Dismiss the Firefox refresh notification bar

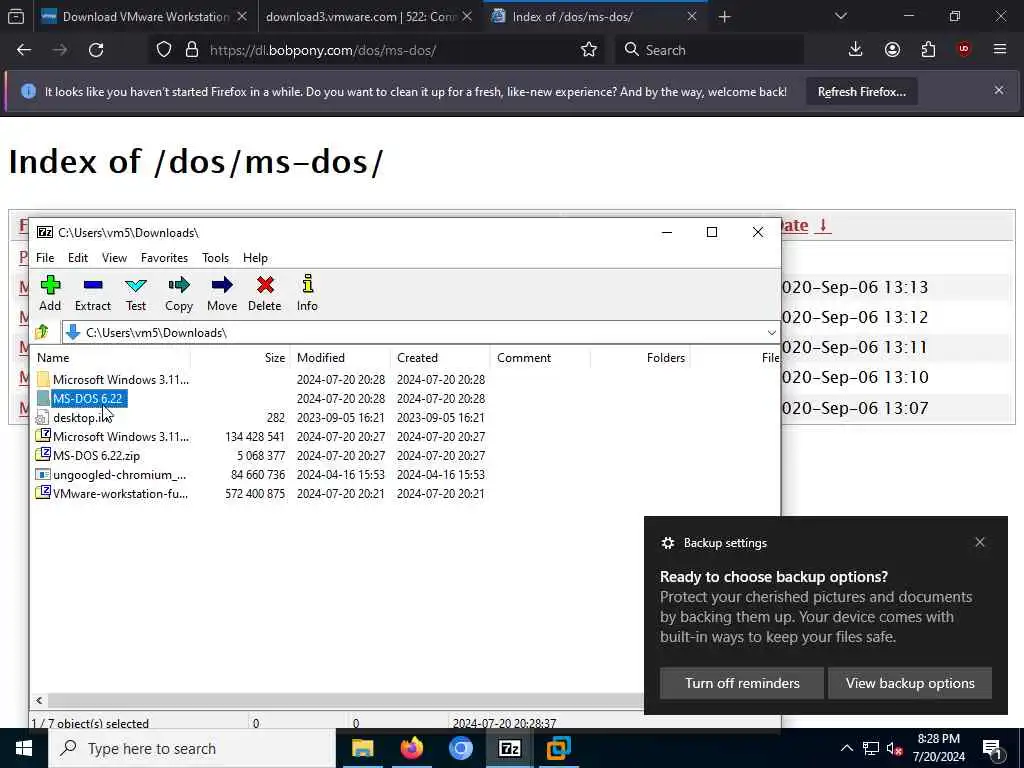pyautogui.click(x=999, y=90)
